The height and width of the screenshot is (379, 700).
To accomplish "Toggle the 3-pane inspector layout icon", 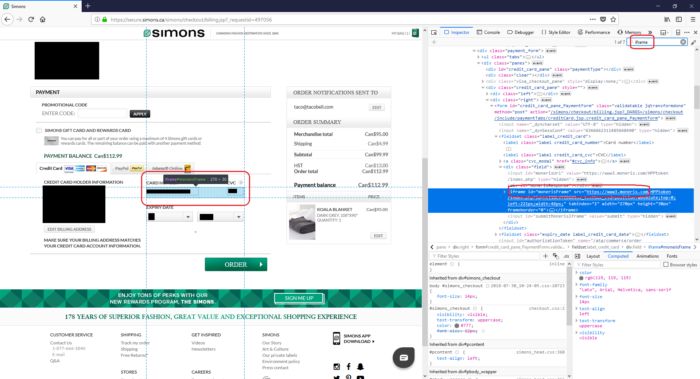I will [x=577, y=256].
